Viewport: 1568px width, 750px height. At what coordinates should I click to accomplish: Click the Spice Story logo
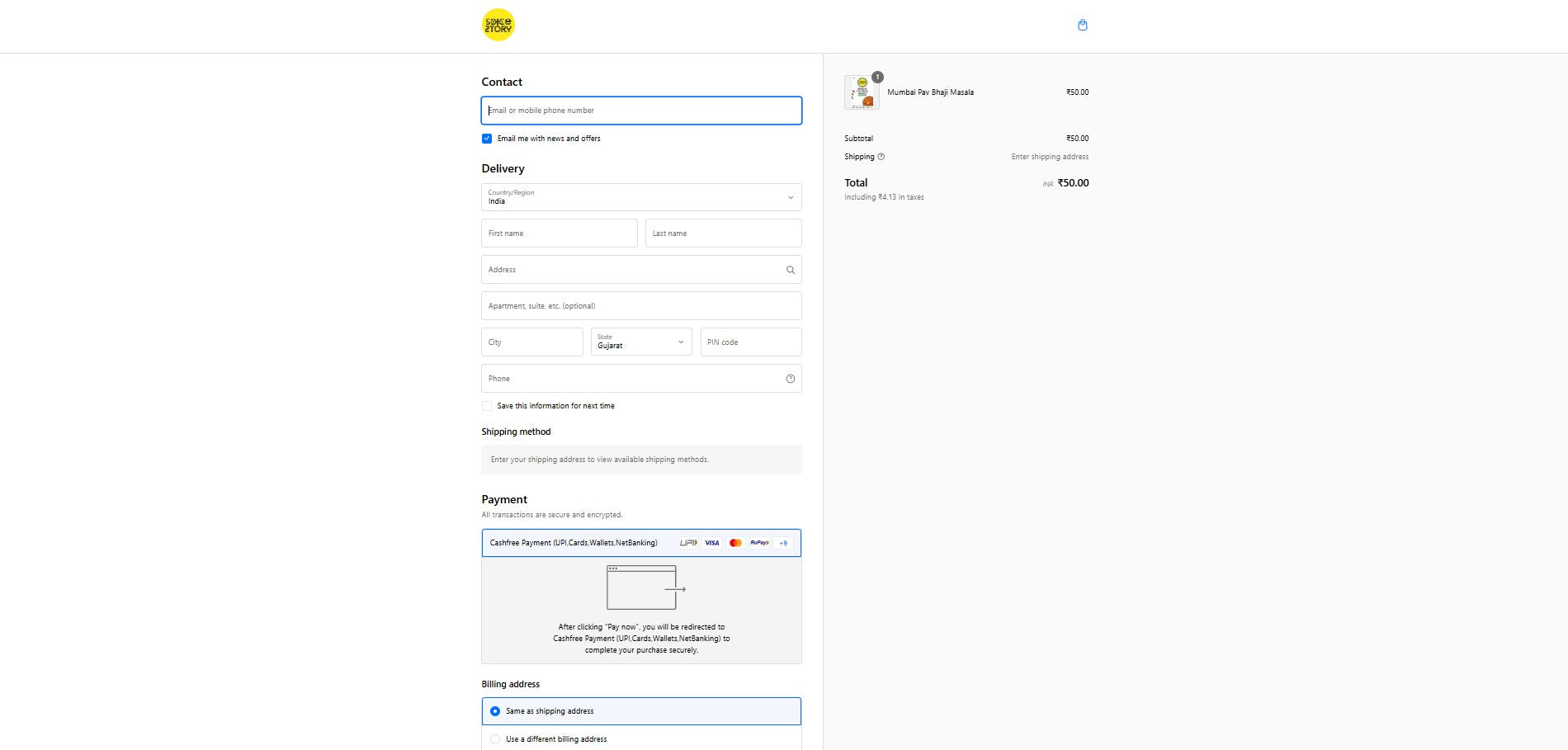498,25
